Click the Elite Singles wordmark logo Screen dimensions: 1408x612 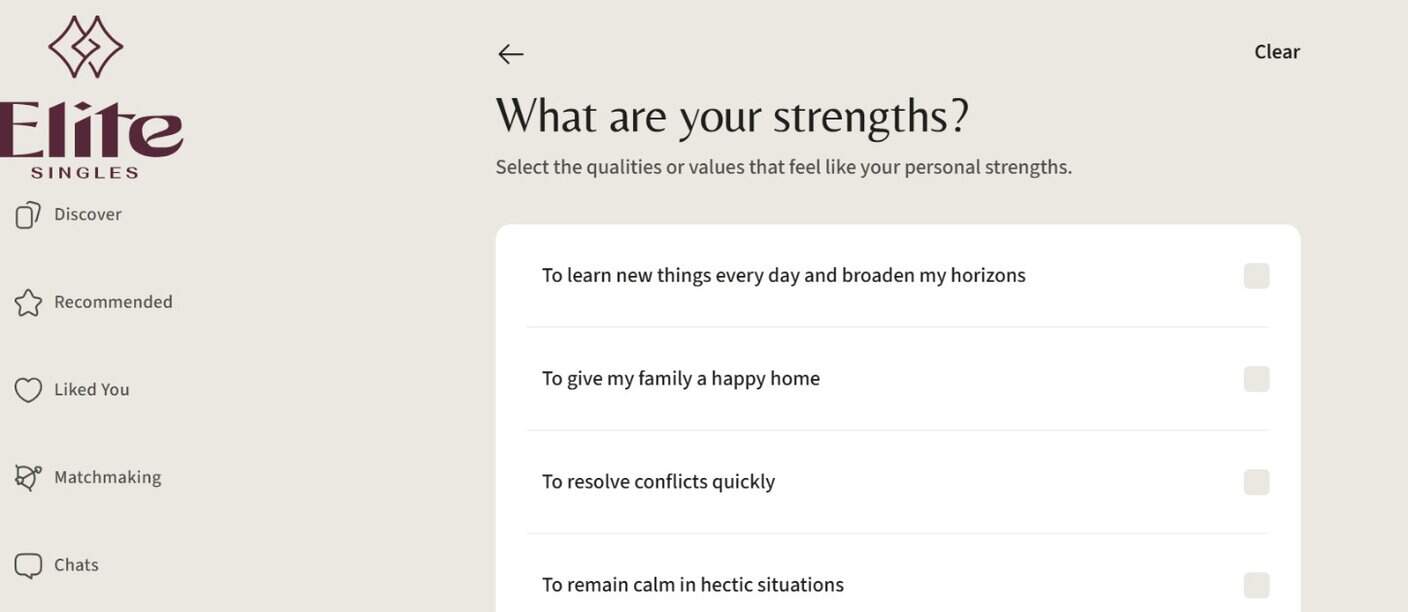click(x=90, y=140)
